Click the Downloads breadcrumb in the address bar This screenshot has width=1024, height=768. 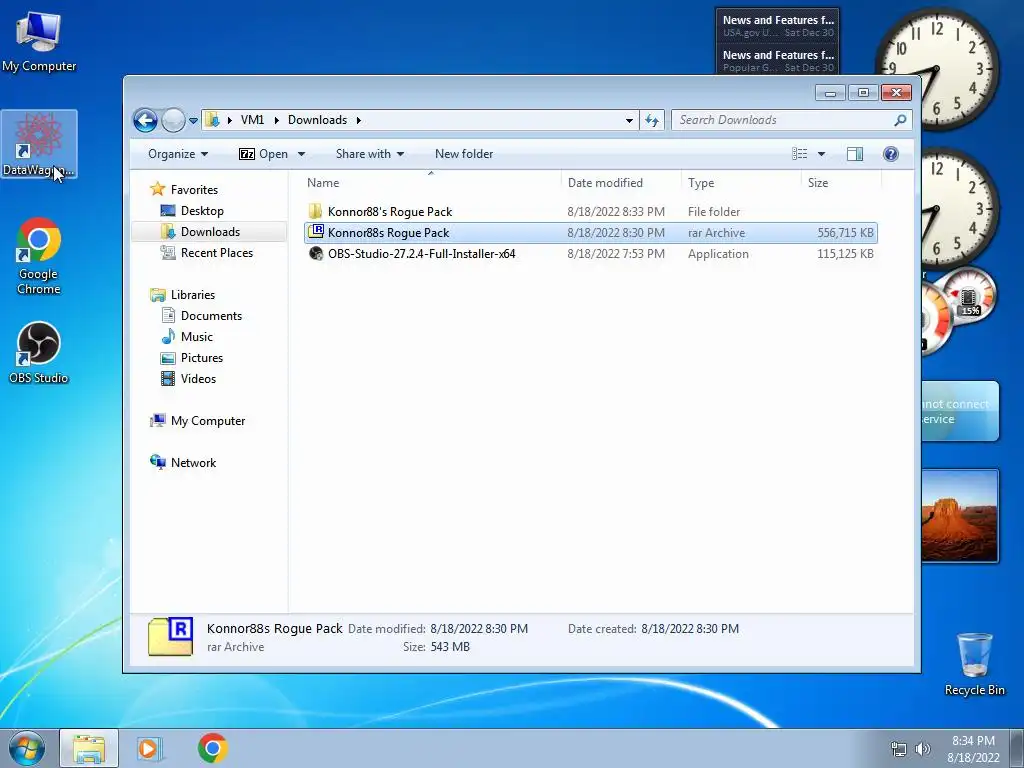(x=317, y=120)
